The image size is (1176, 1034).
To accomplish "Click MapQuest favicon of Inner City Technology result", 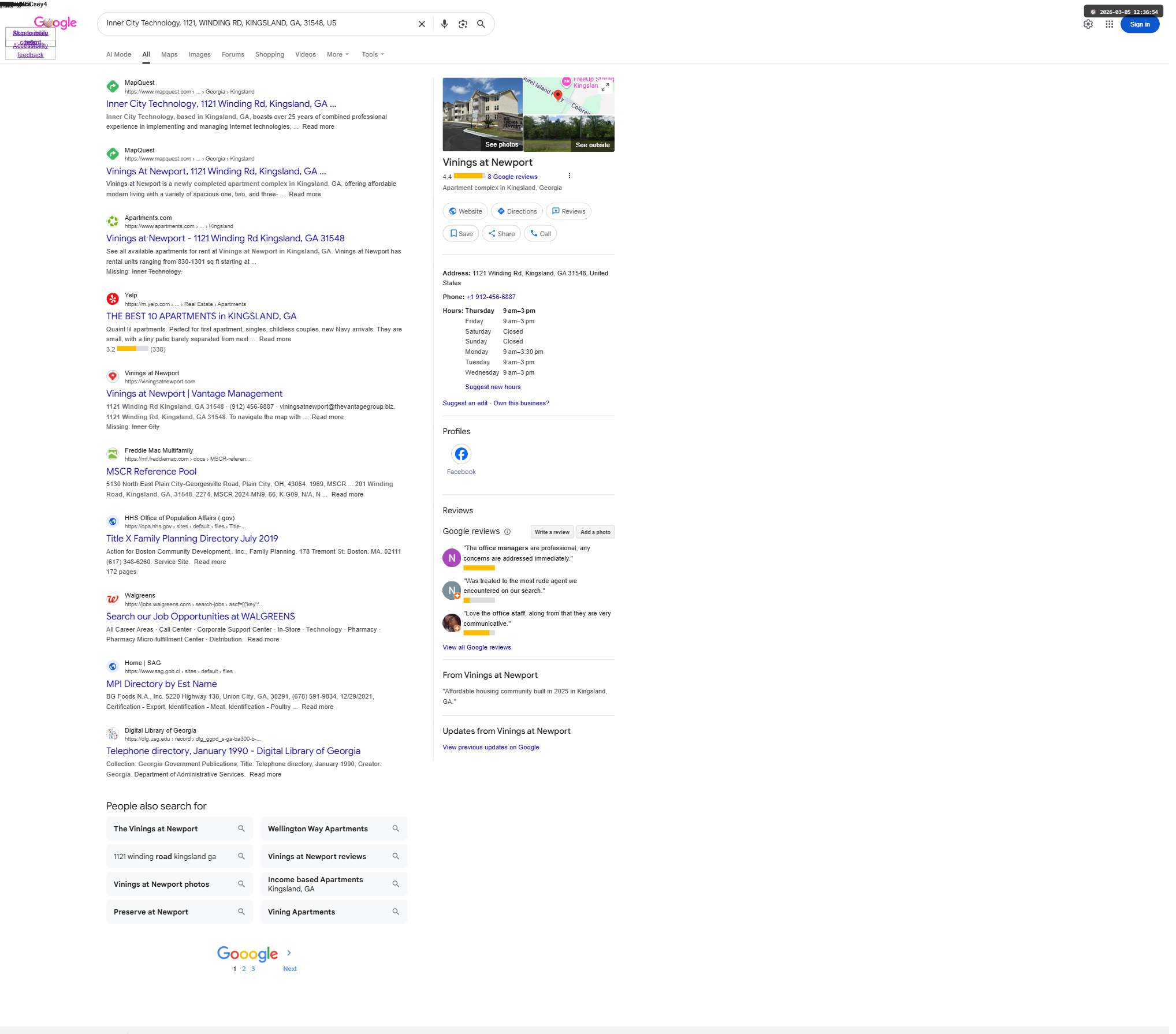I will [113, 87].
